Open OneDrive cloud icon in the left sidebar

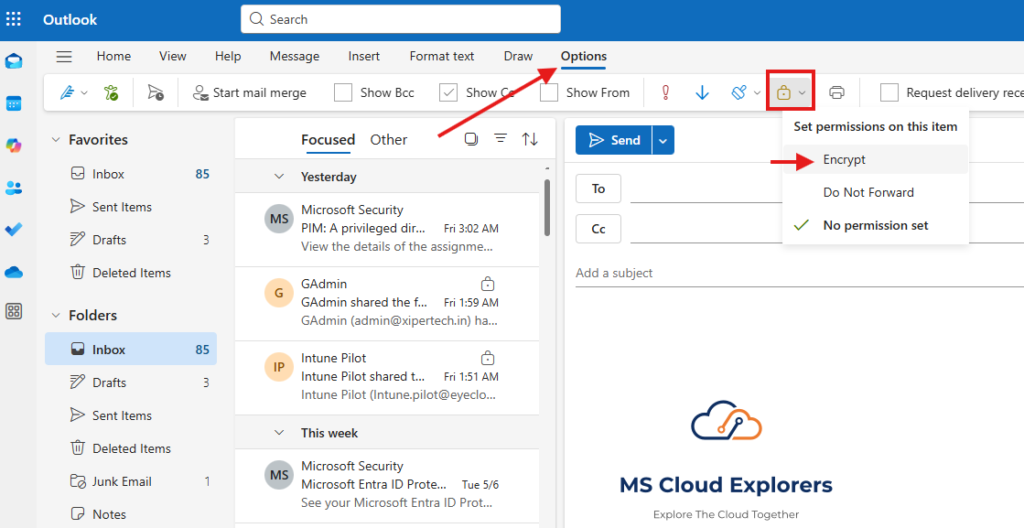[14, 272]
